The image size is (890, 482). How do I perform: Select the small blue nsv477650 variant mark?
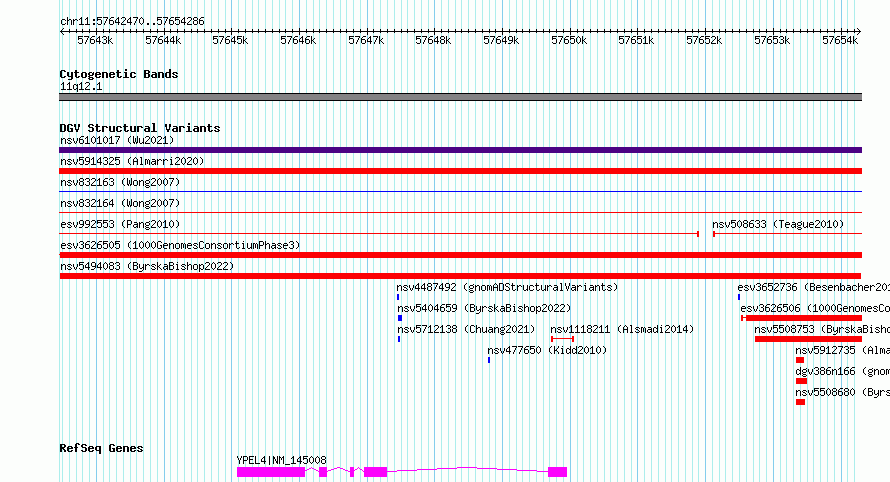click(489, 360)
